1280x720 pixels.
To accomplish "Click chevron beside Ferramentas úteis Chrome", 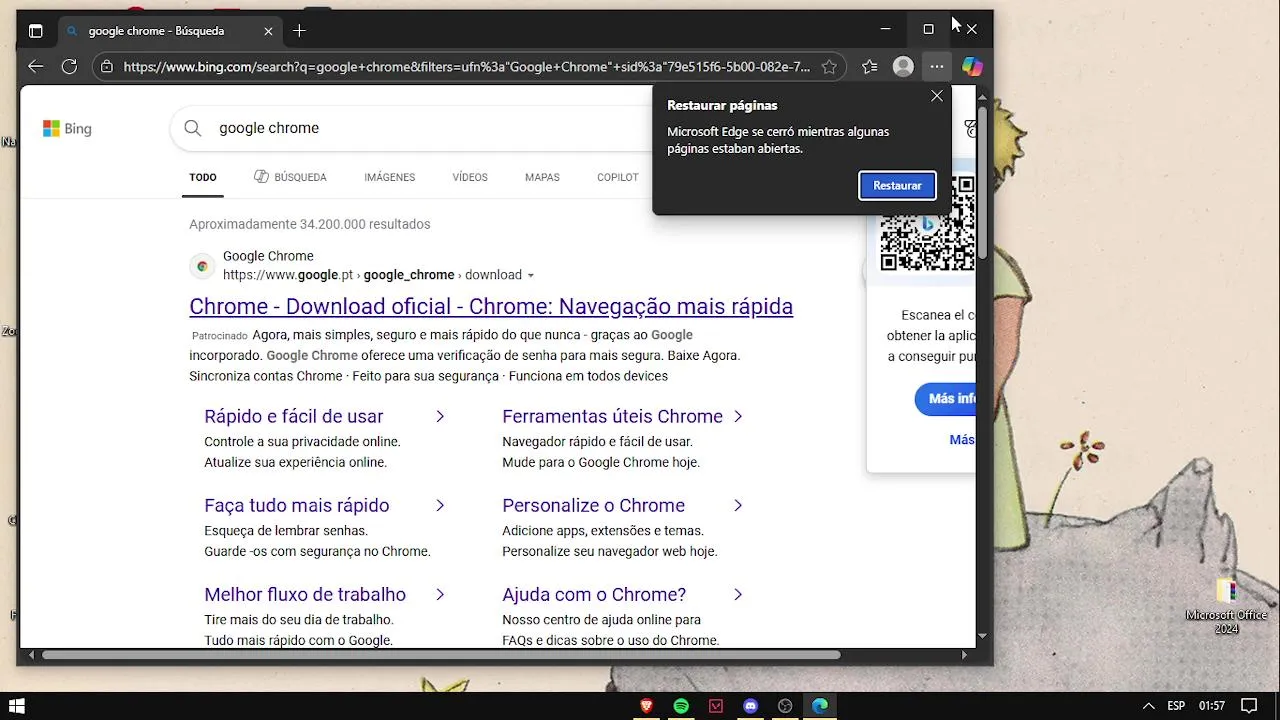I will click(x=738, y=416).
